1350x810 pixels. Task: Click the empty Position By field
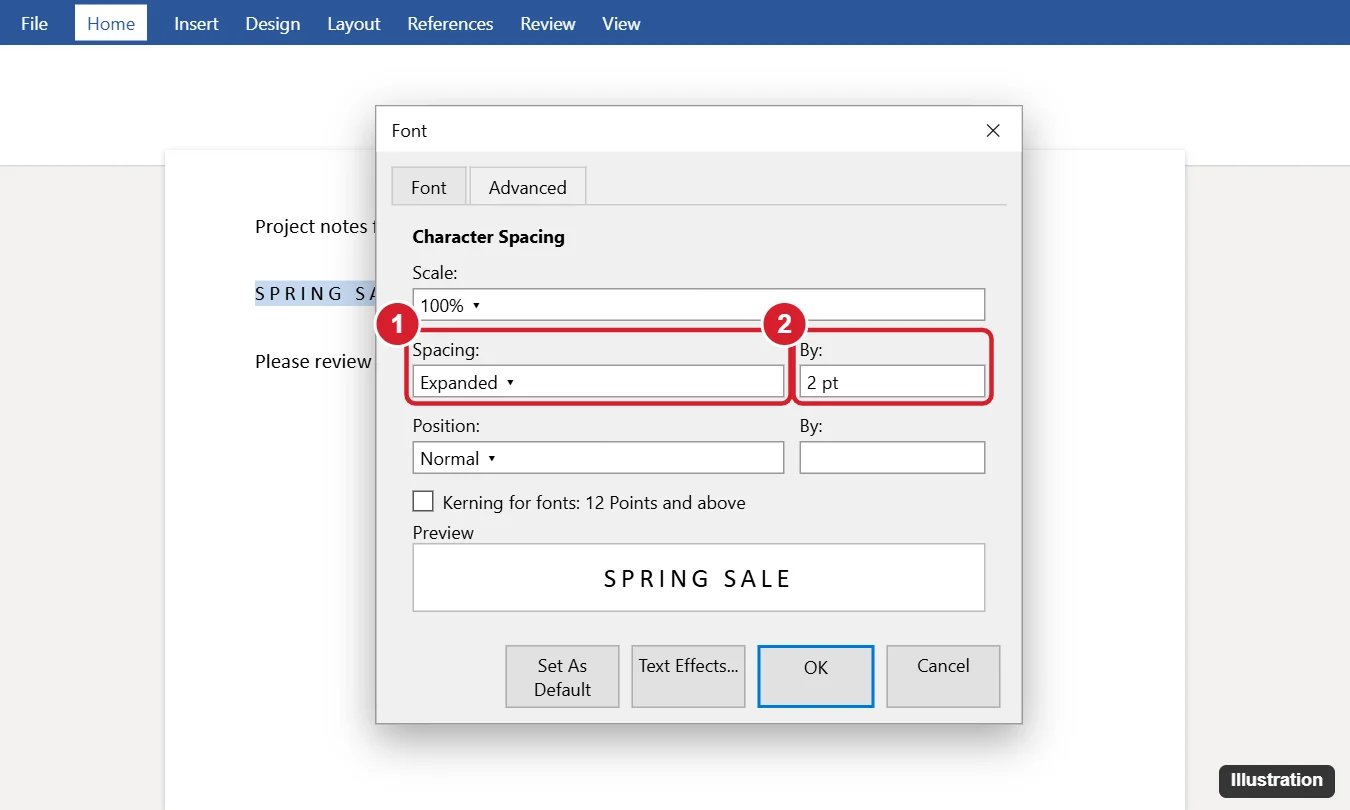892,458
